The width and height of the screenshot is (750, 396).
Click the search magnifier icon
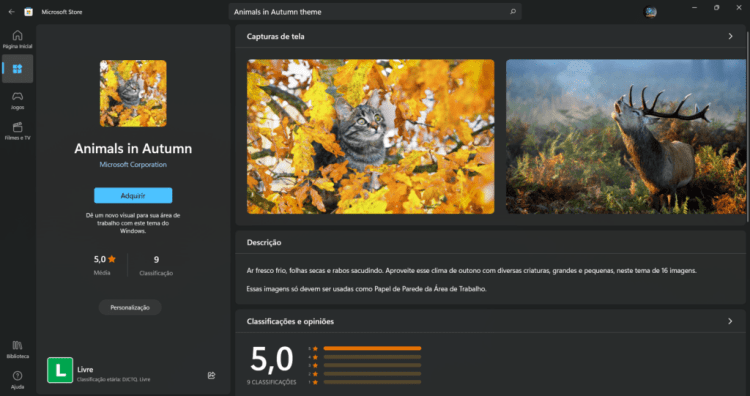tap(513, 12)
